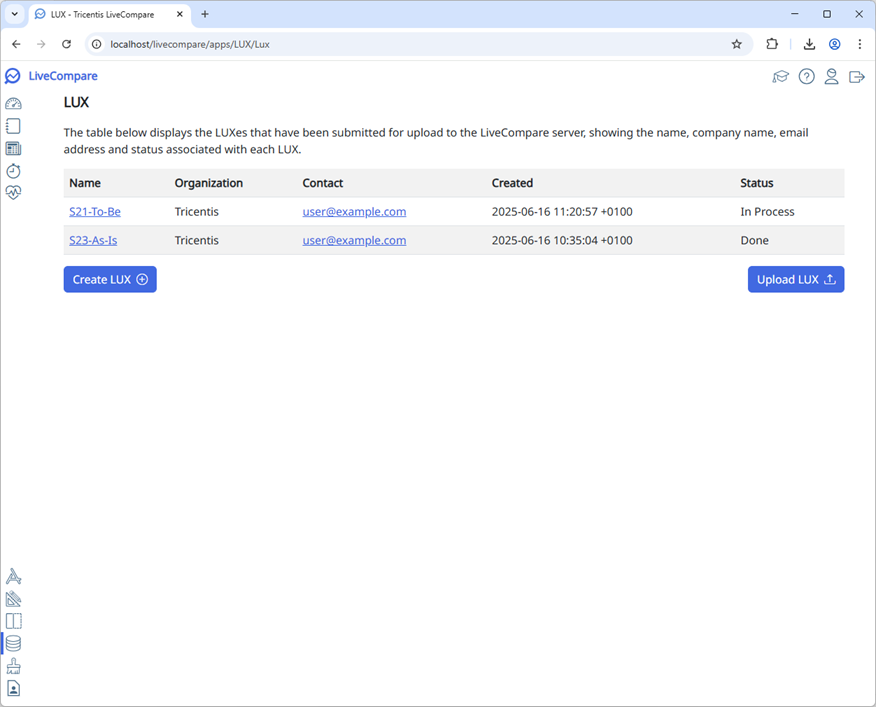Click the notebook icon in left sidebar

pos(13,126)
